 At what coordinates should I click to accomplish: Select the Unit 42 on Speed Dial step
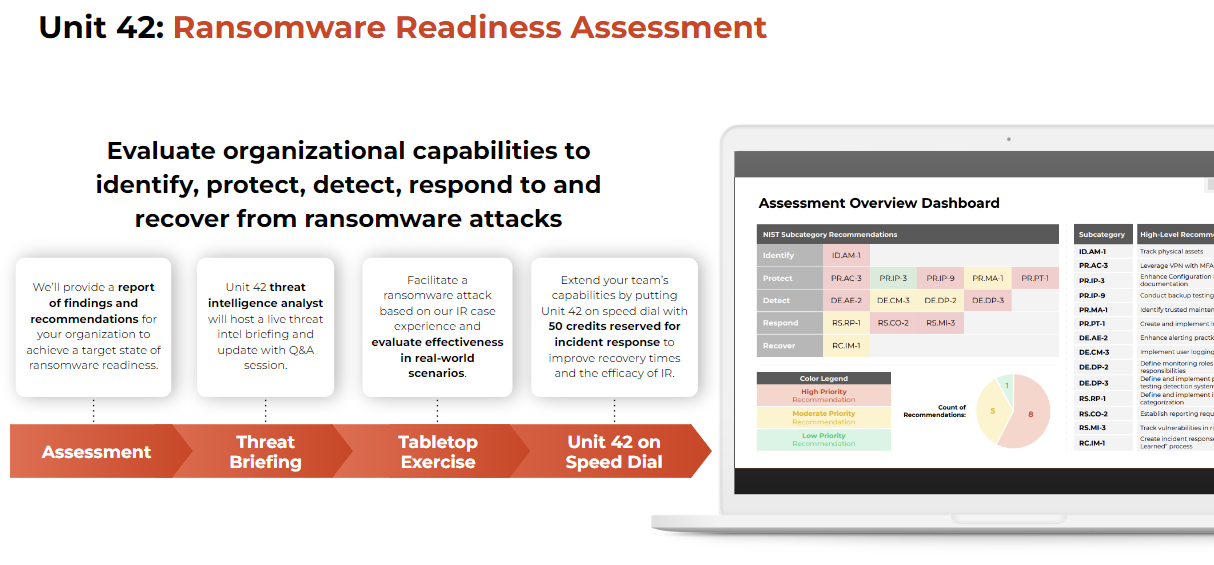(613, 452)
